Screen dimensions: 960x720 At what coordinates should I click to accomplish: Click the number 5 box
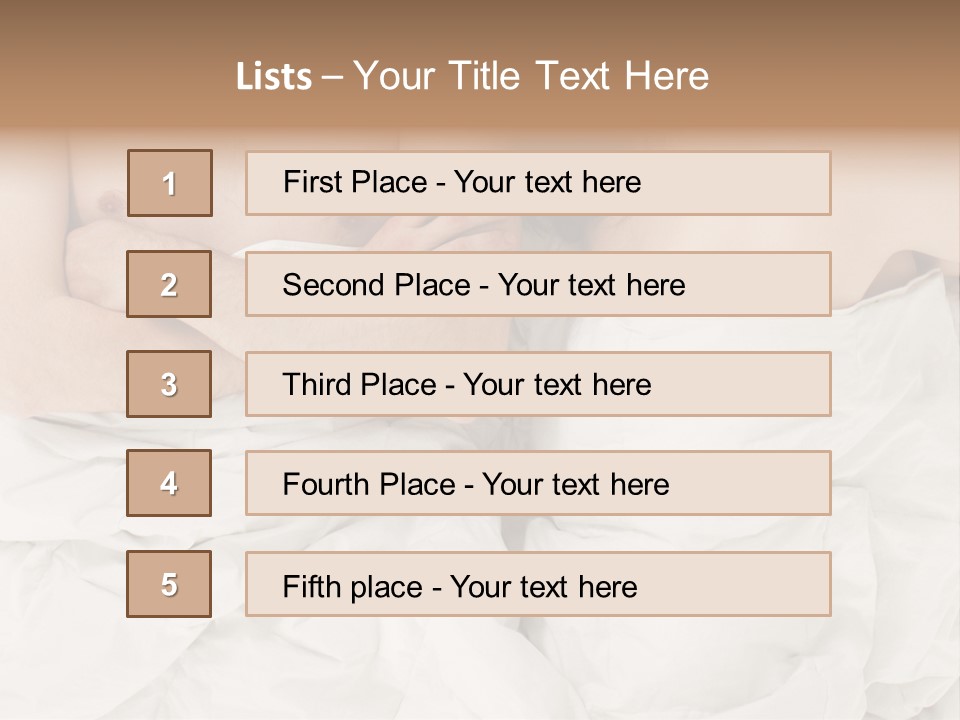coord(169,584)
